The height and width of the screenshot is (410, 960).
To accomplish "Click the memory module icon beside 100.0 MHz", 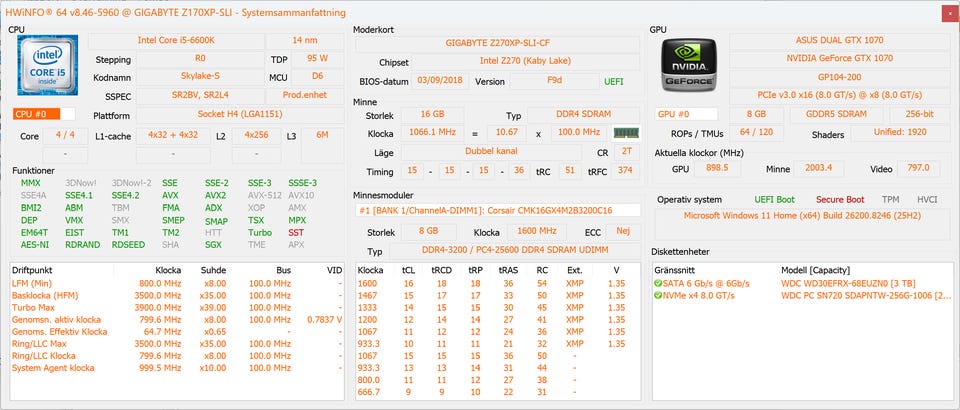I will [x=626, y=133].
